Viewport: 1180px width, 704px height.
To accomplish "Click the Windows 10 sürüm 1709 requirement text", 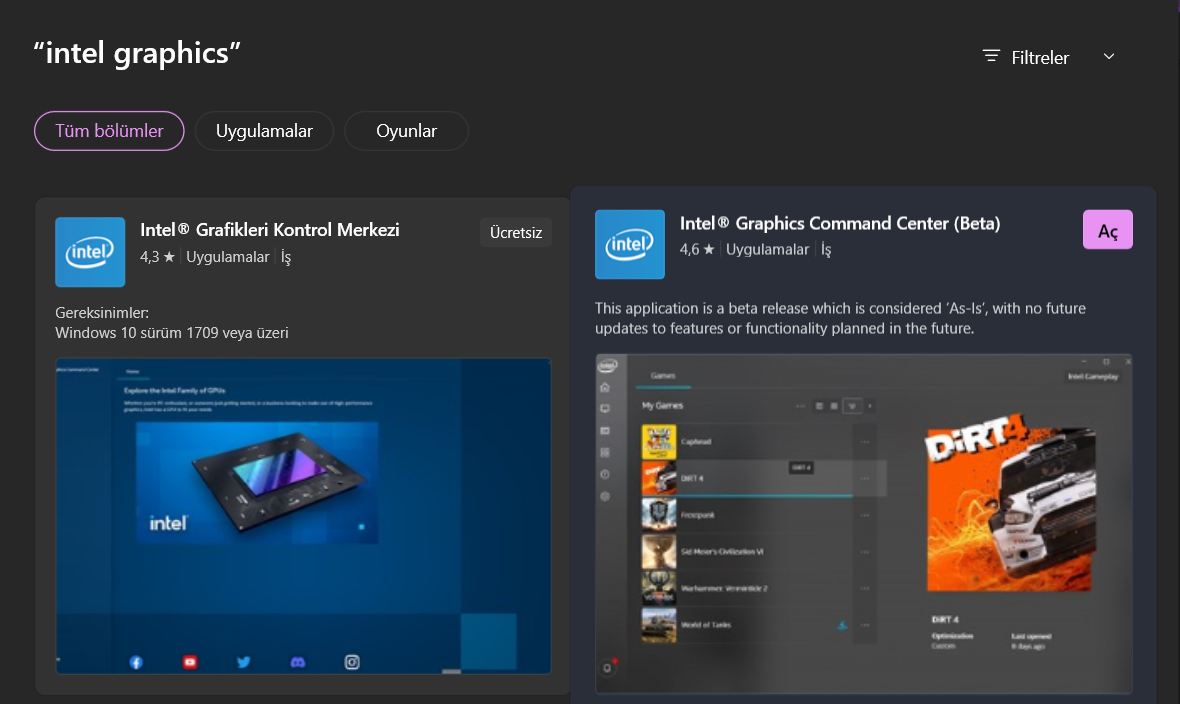I will tap(172, 333).
